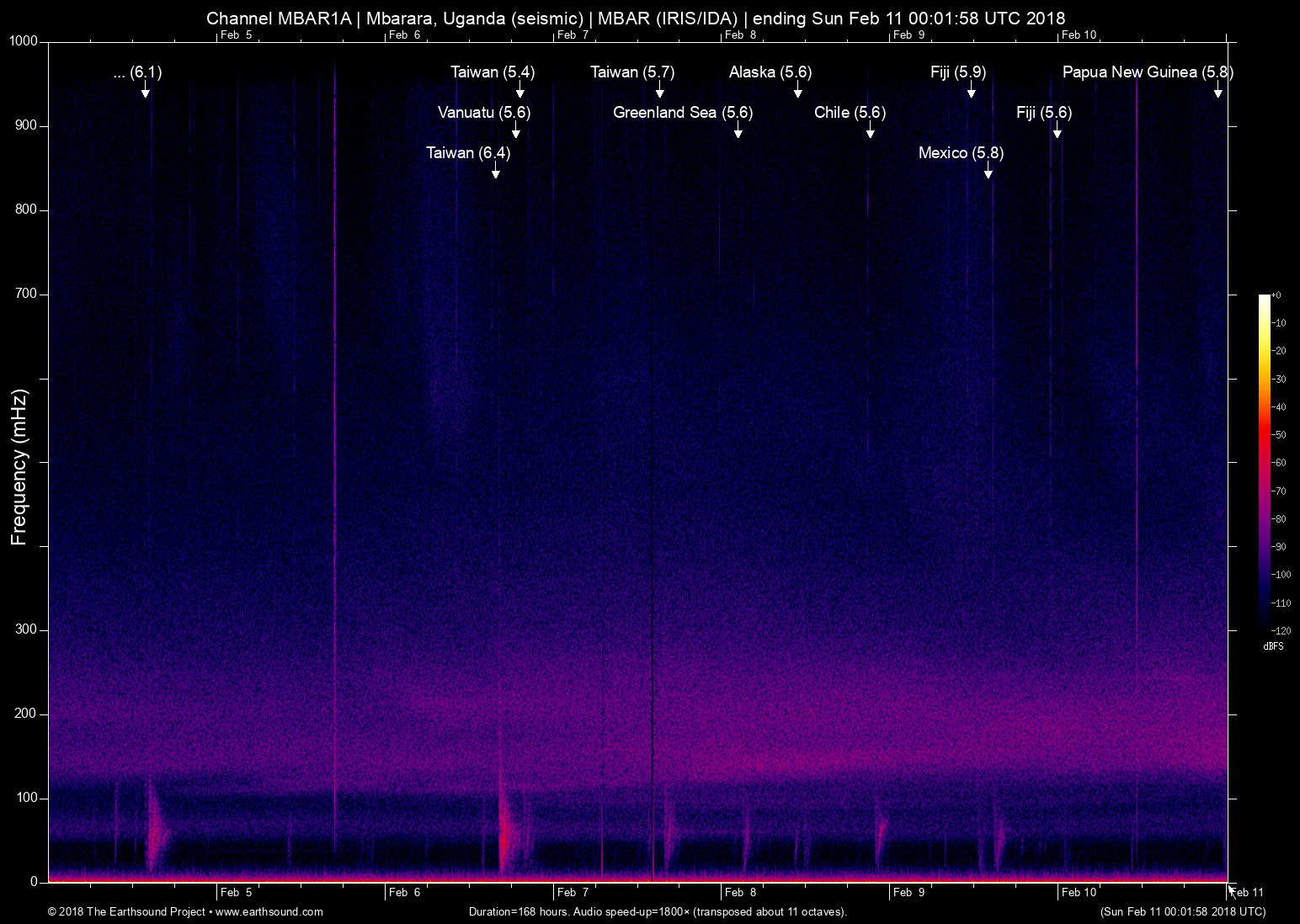Click the arrow beneath the Chile (5.6) label

[x=870, y=131]
